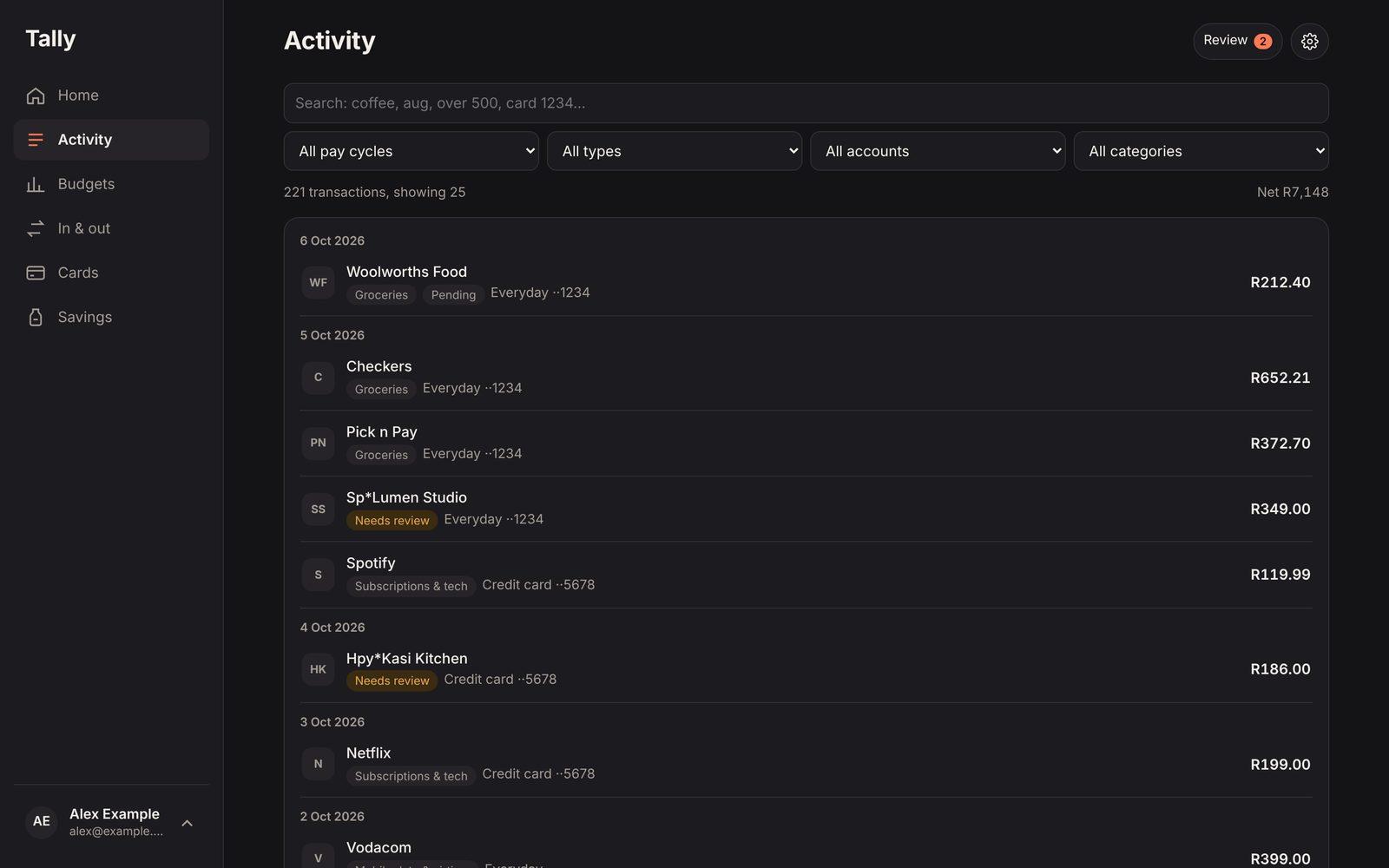Click the N avatar for Netflix
The image size is (1389, 868).
(318, 764)
